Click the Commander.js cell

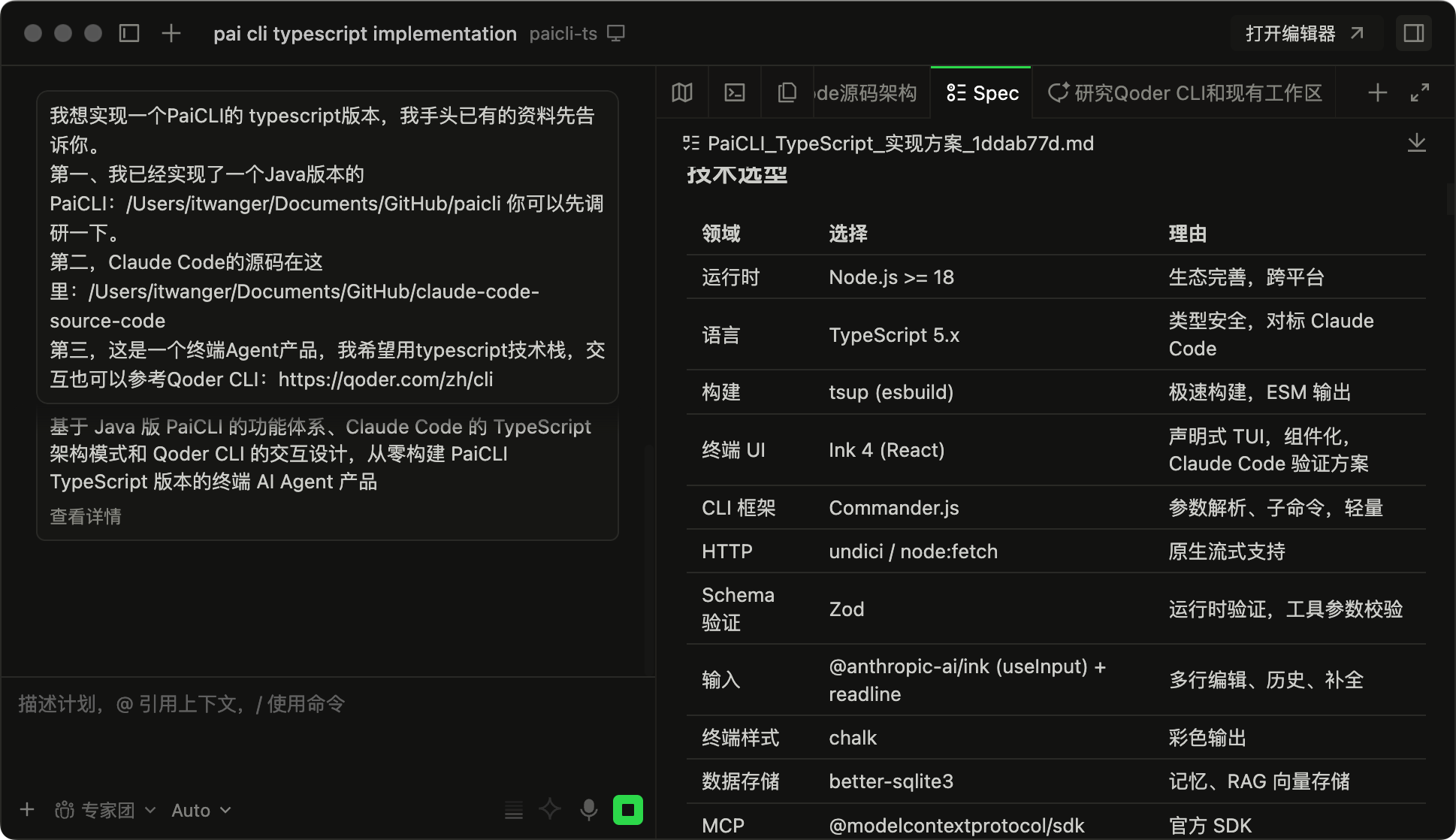pyautogui.click(x=893, y=508)
